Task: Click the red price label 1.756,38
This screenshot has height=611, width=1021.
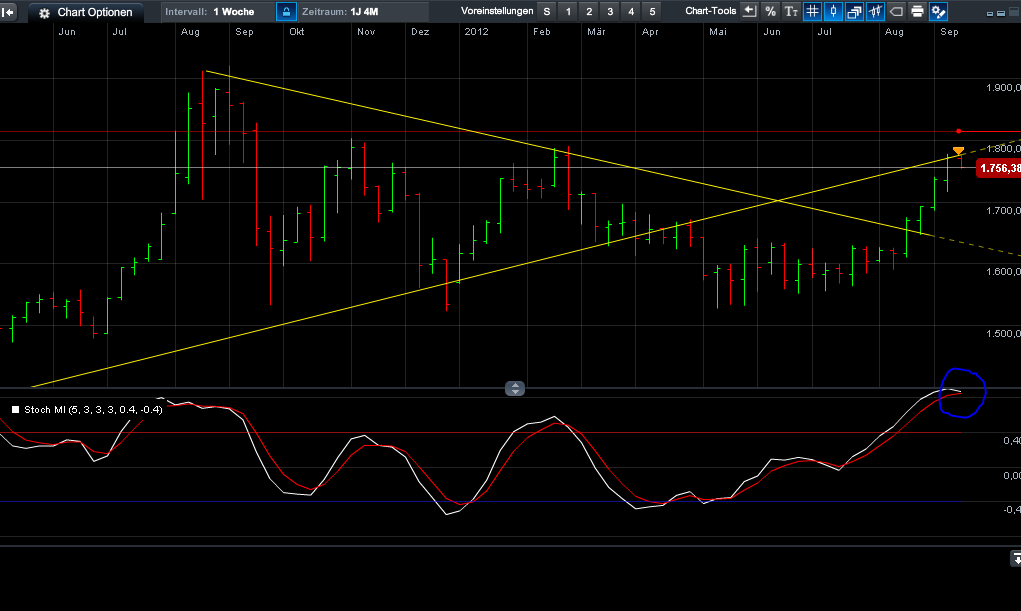Action: coord(1000,169)
